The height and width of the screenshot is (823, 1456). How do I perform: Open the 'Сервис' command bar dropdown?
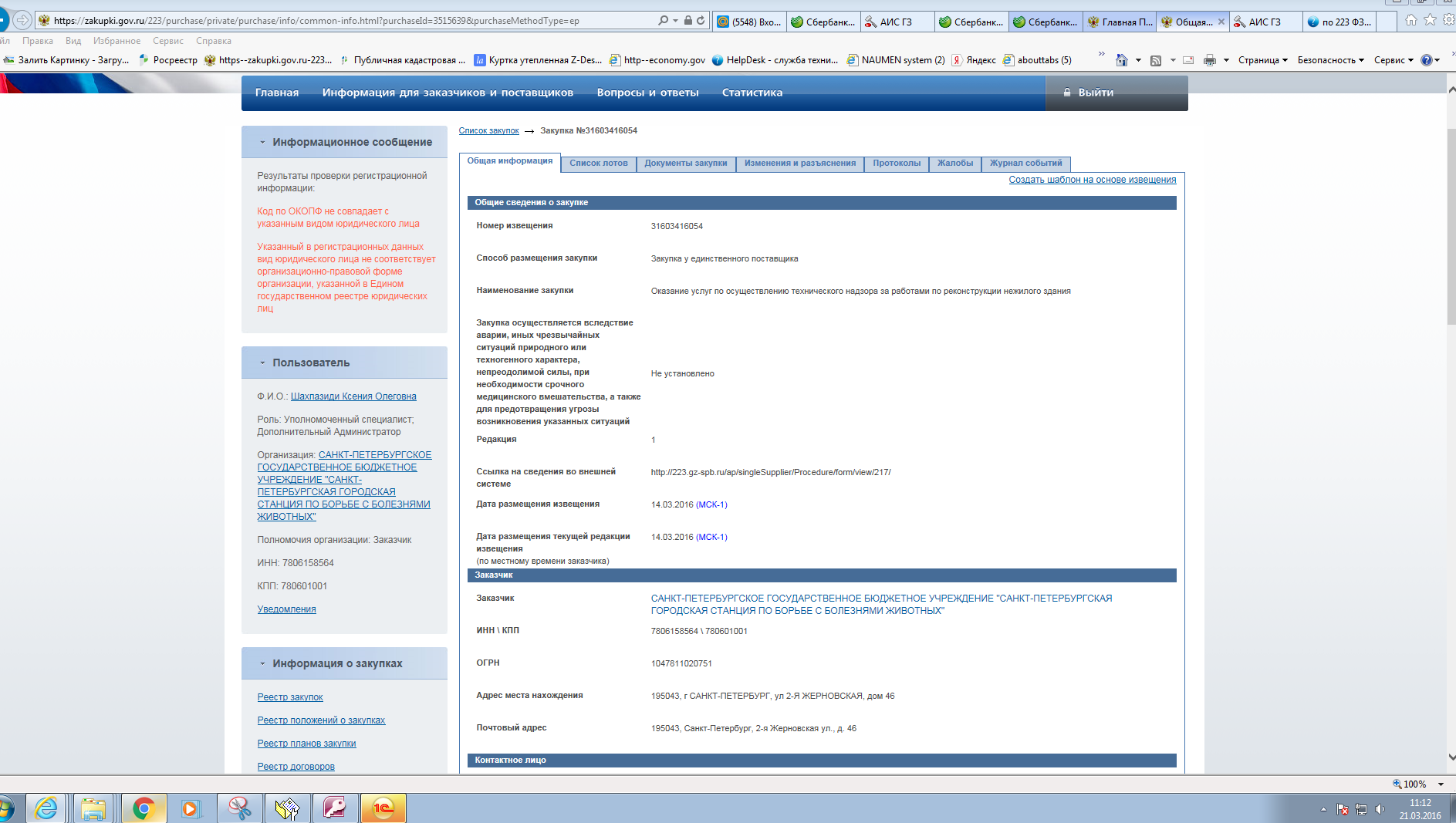(1394, 60)
